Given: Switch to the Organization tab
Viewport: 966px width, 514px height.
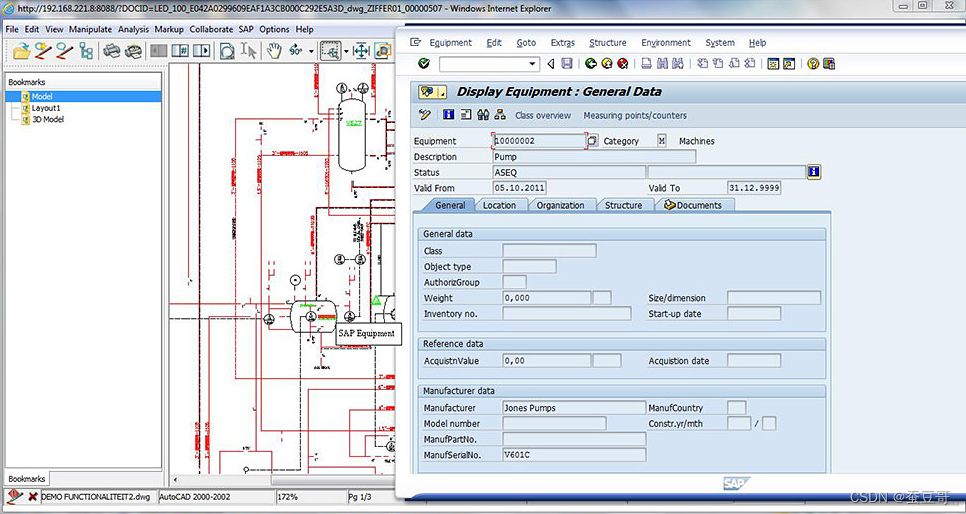Looking at the screenshot, I should [561, 205].
